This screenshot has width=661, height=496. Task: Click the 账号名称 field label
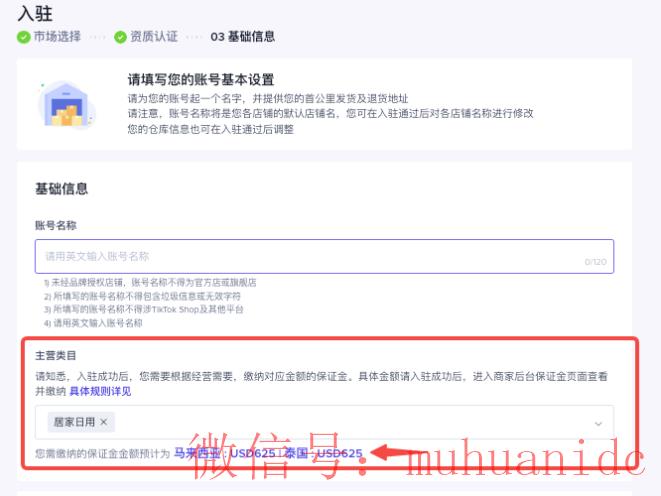click(x=56, y=225)
